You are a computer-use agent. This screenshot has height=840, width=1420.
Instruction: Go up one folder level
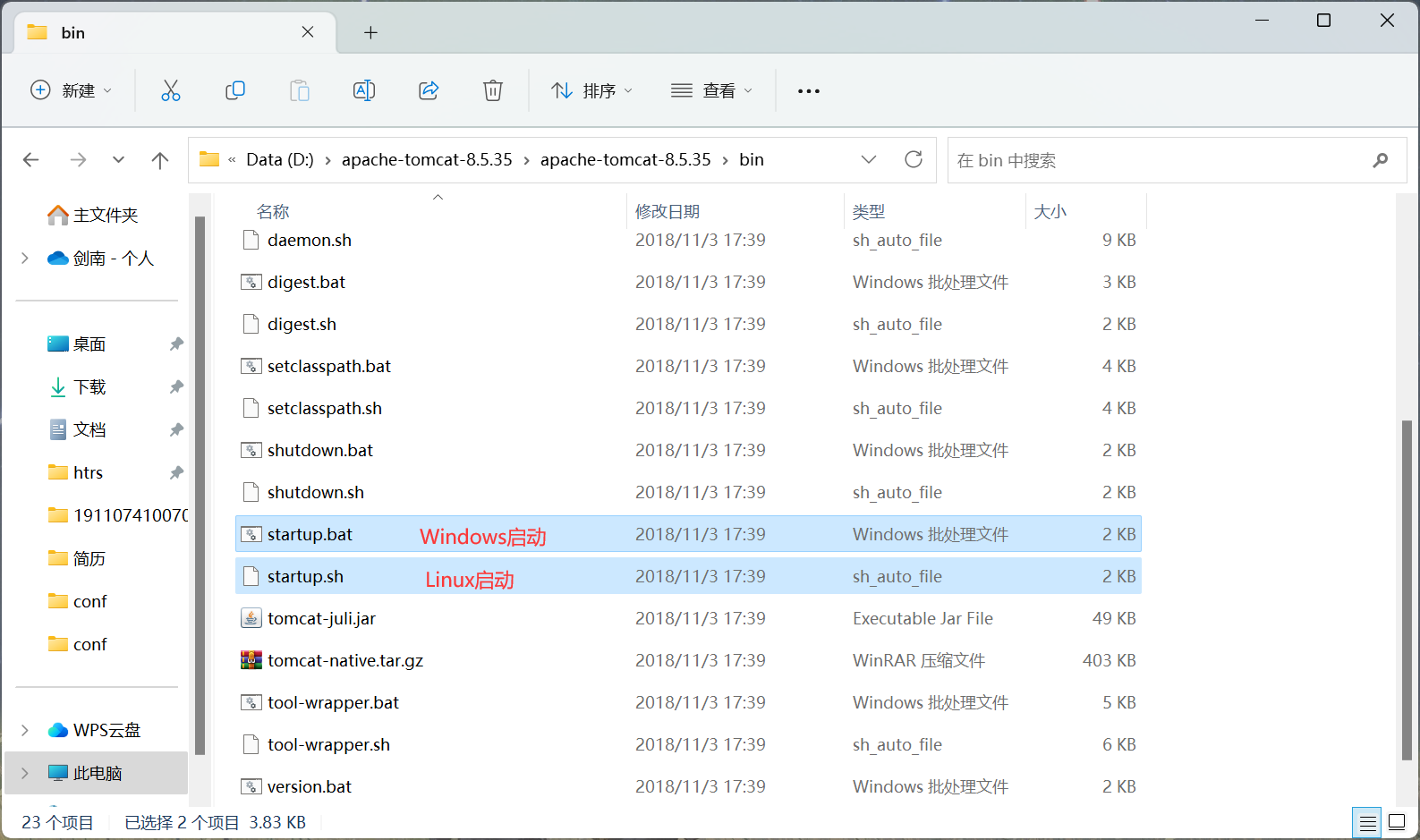coord(160,160)
